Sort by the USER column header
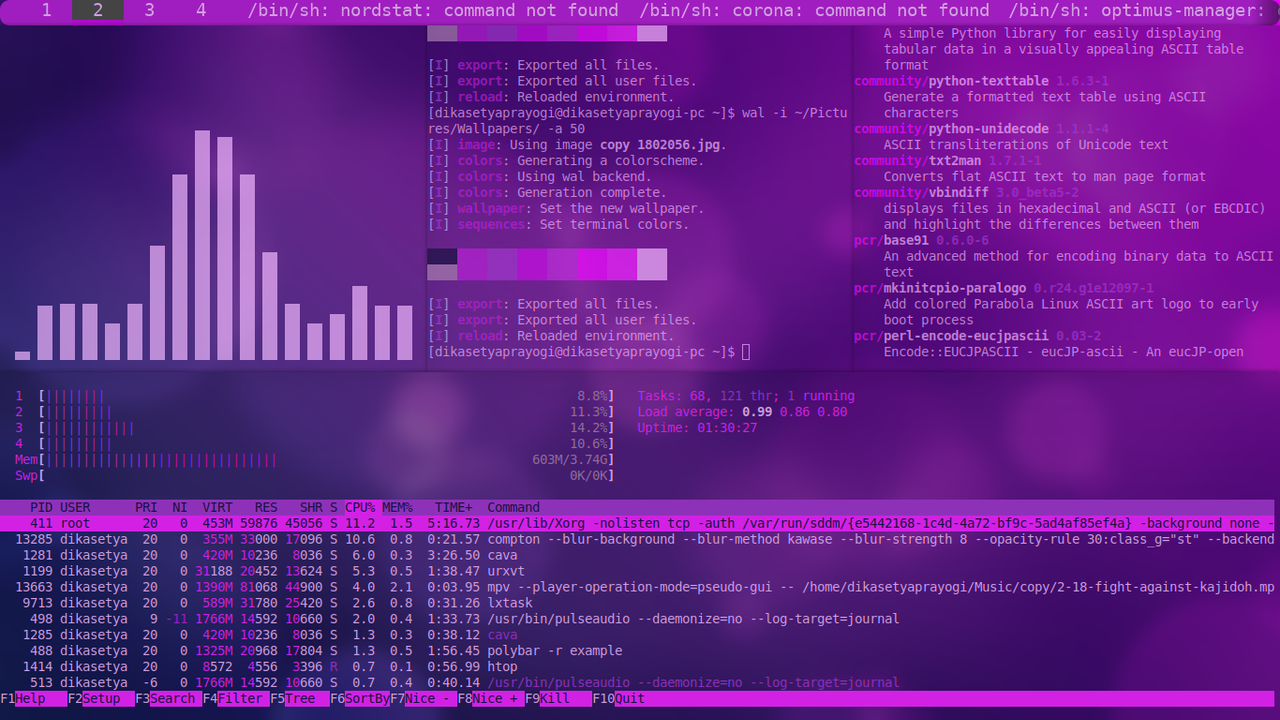 [x=75, y=507]
